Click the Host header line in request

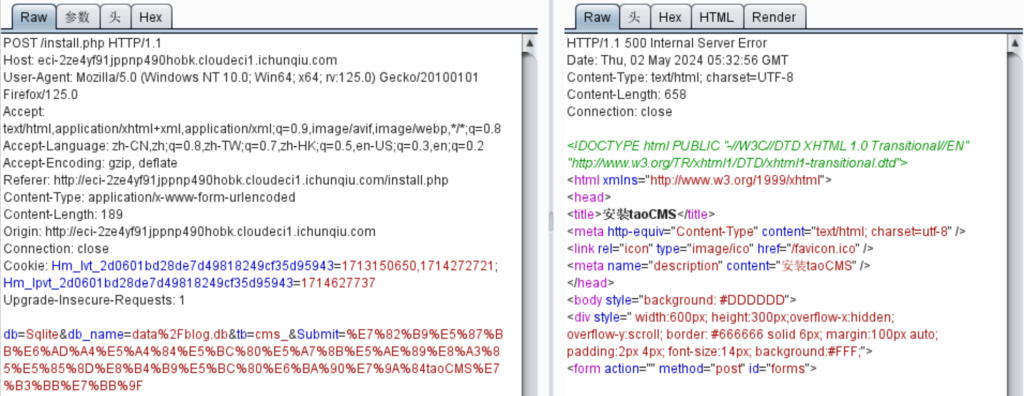pos(170,60)
